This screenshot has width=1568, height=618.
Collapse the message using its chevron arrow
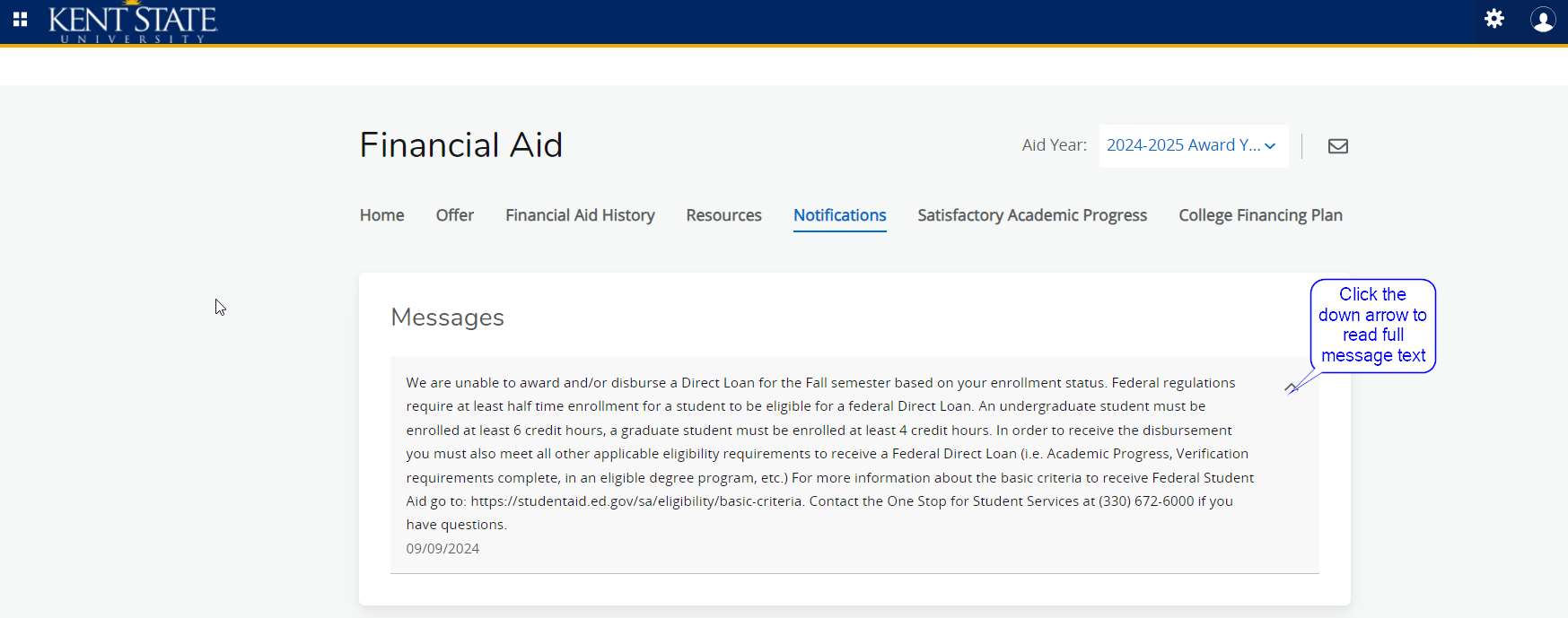click(1291, 387)
